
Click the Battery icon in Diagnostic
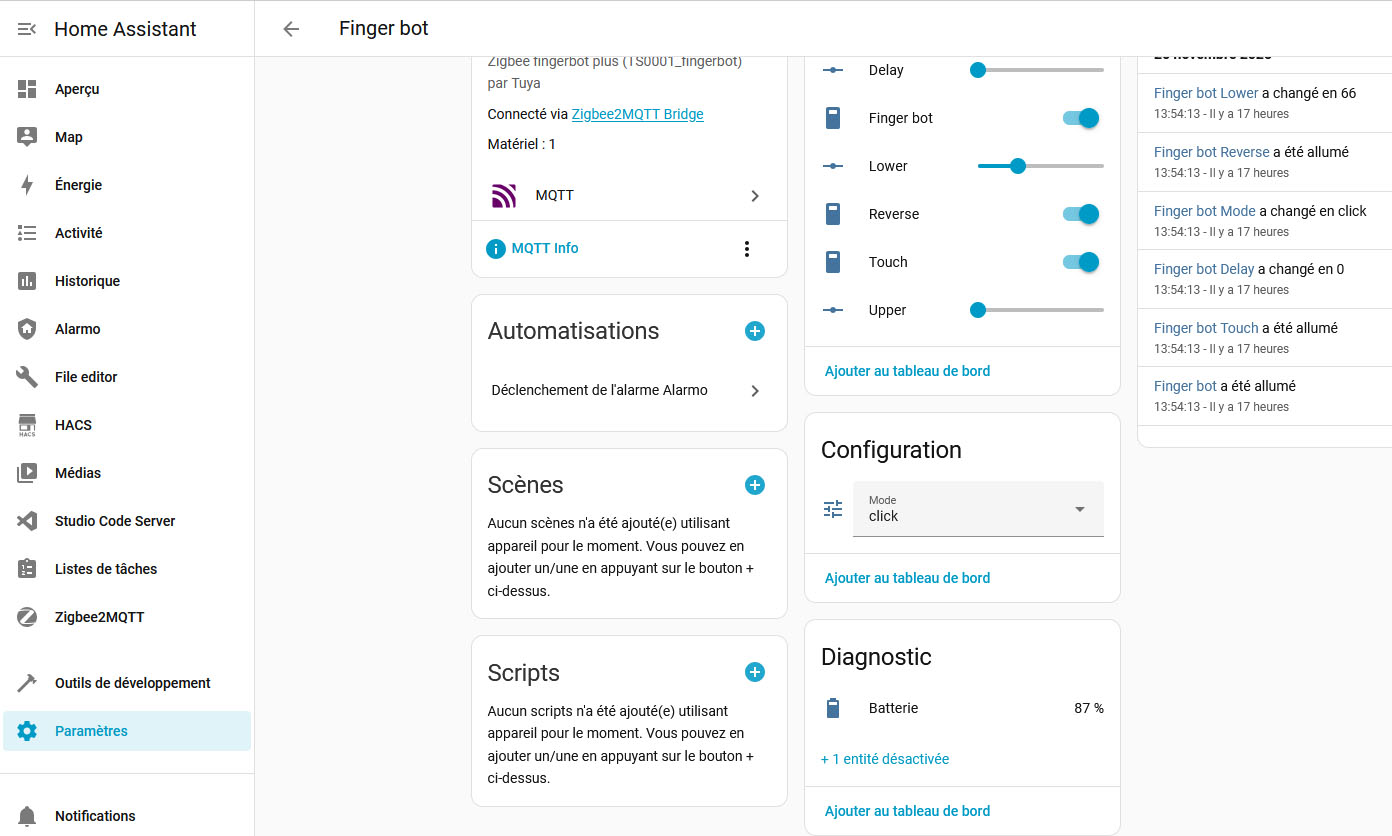click(x=833, y=708)
